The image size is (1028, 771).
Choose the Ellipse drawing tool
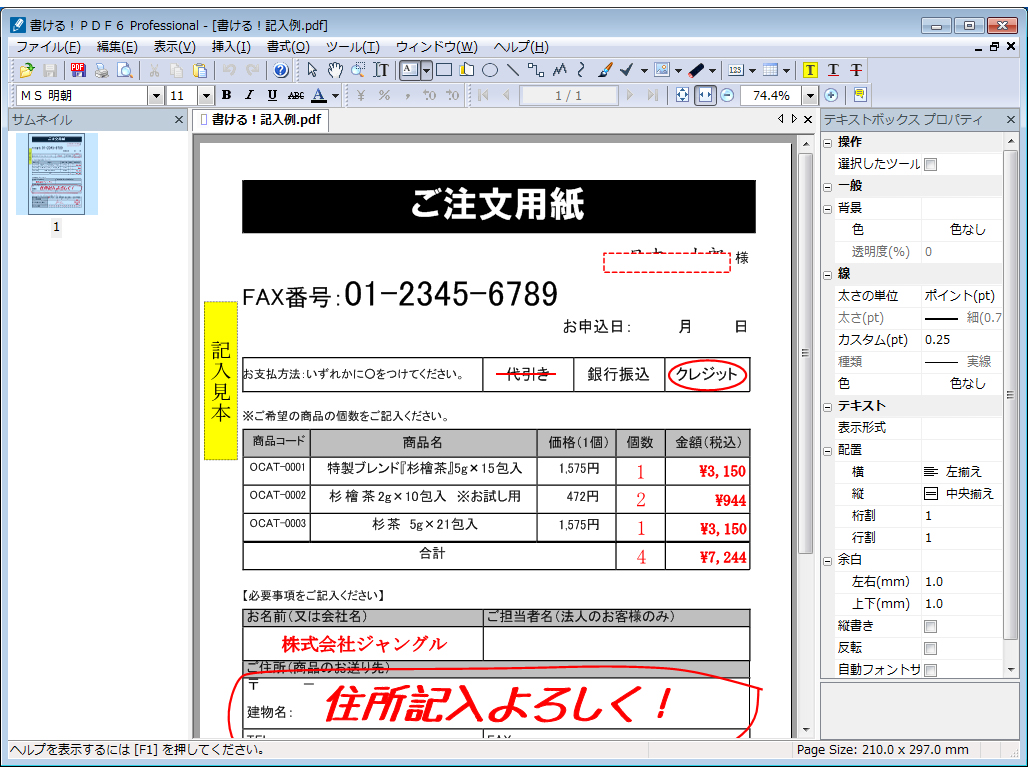tap(489, 69)
